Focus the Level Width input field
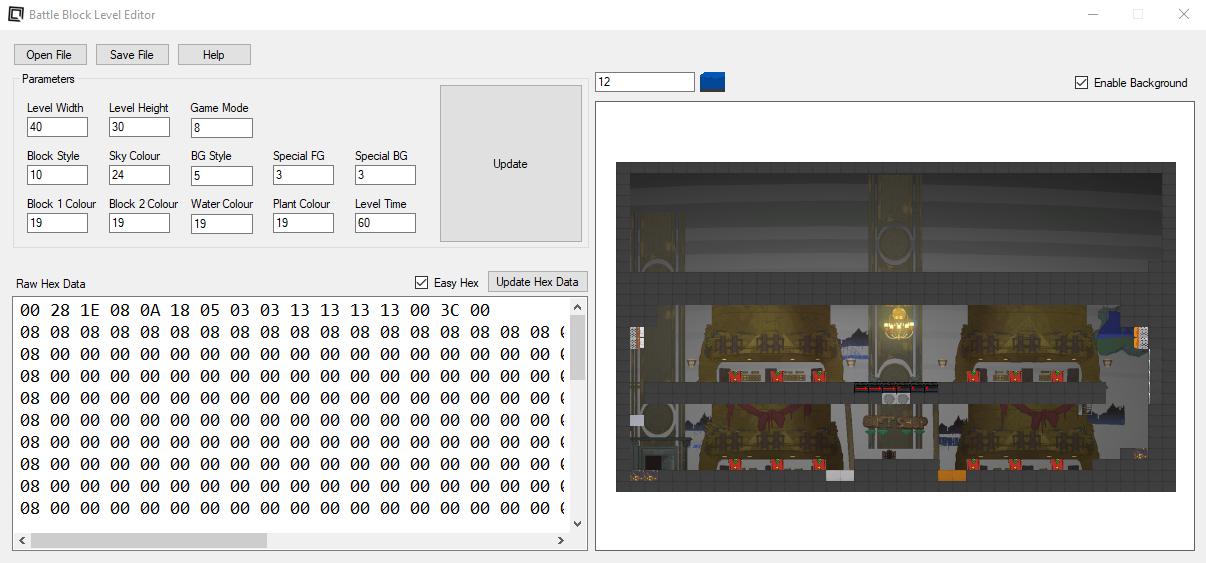 (58, 127)
